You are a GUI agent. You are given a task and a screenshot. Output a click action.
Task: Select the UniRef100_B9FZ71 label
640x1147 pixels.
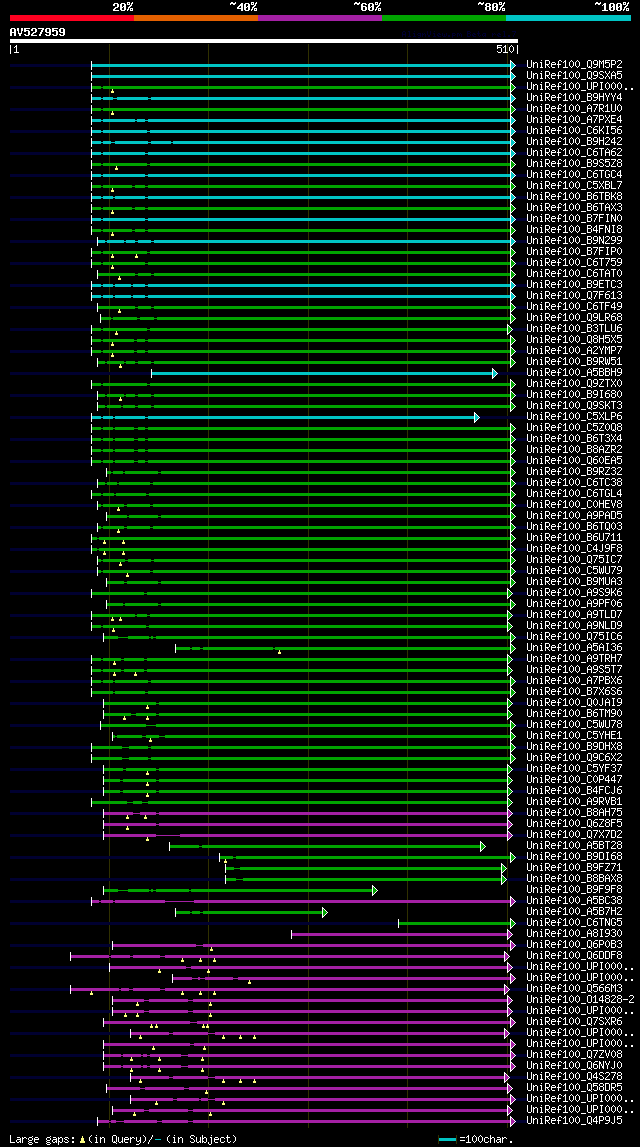[574, 868]
